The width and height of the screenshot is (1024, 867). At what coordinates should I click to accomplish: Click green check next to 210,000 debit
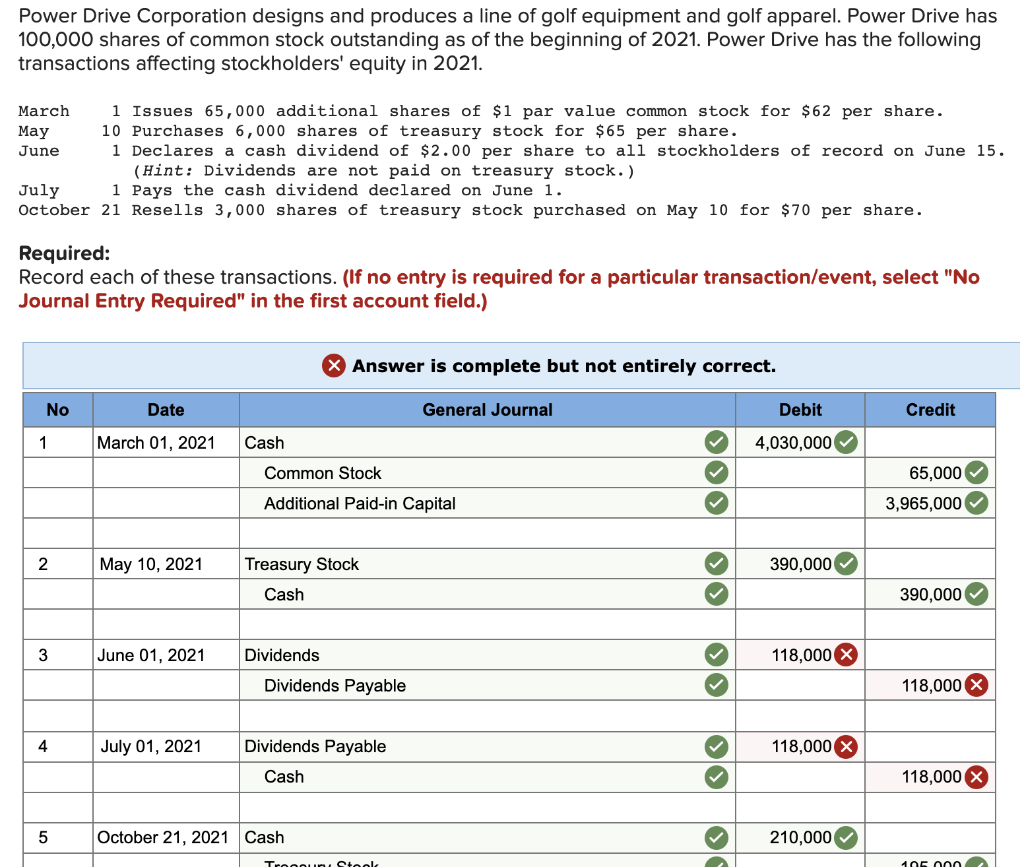[x=846, y=837]
